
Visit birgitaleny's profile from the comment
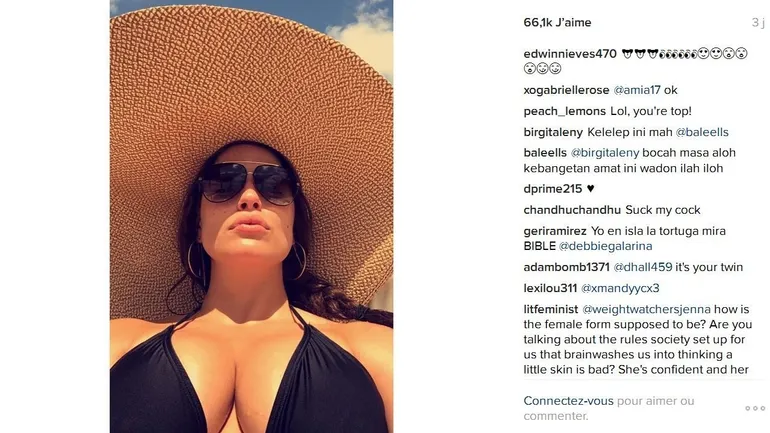553,132
